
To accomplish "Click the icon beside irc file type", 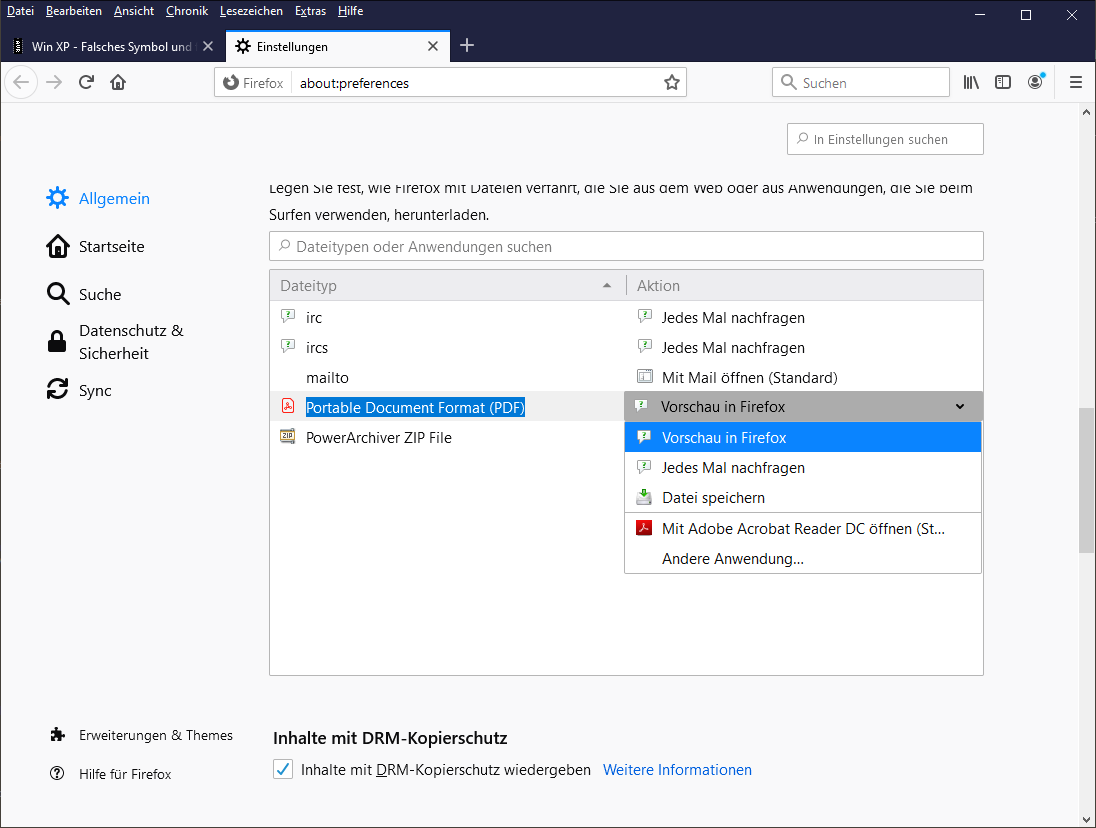I will 287,317.
